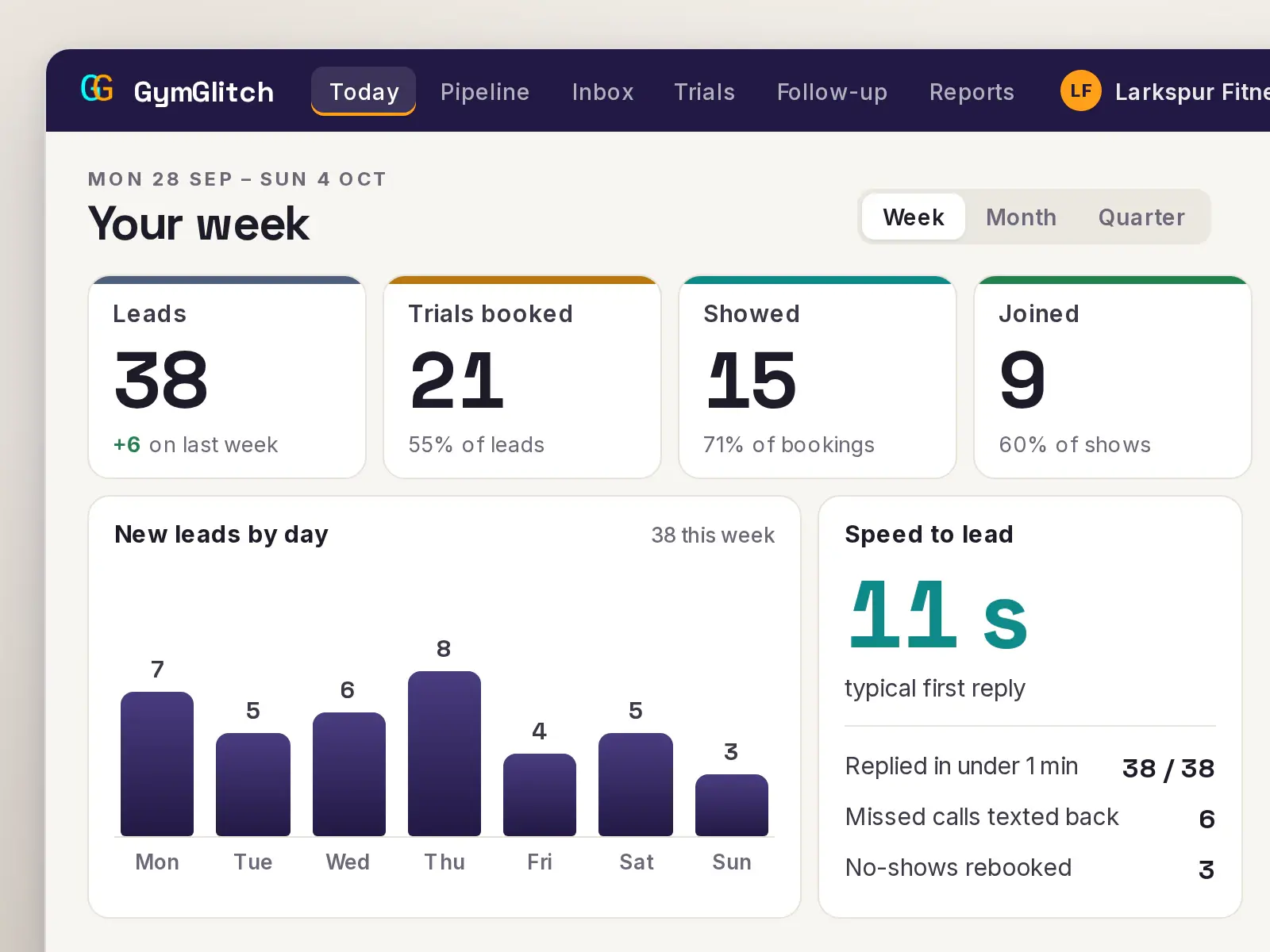Switch range to Quarter
The height and width of the screenshot is (952, 1270).
[1141, 217]
